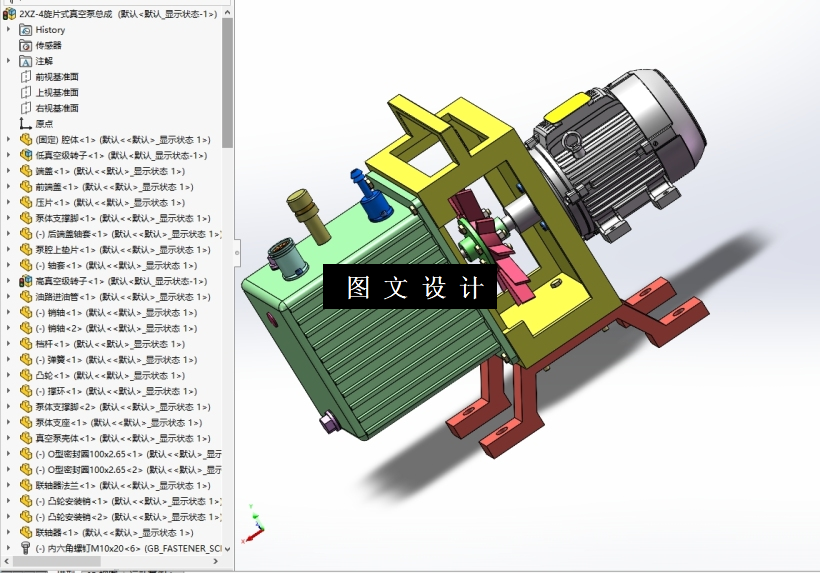This screenshot has height=573, width=820.
Task: Click the 传感器 sensor folder icon
Action: pyautogui.click(x=26, y=45)
